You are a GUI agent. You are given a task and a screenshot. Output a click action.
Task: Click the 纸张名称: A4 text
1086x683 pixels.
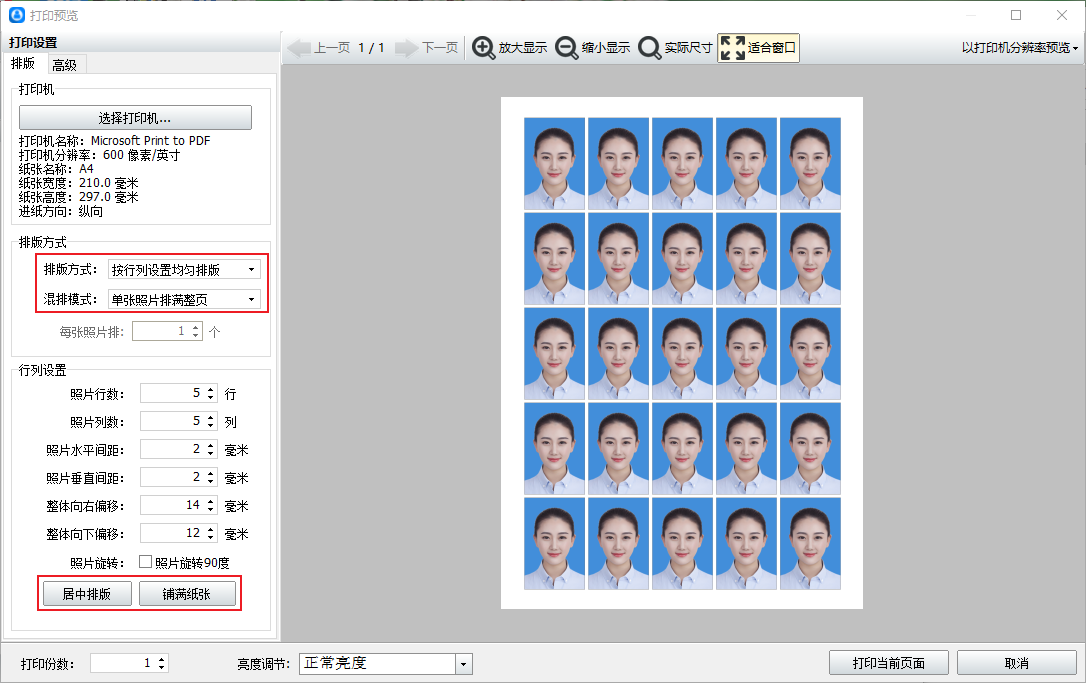coord(56,169)
